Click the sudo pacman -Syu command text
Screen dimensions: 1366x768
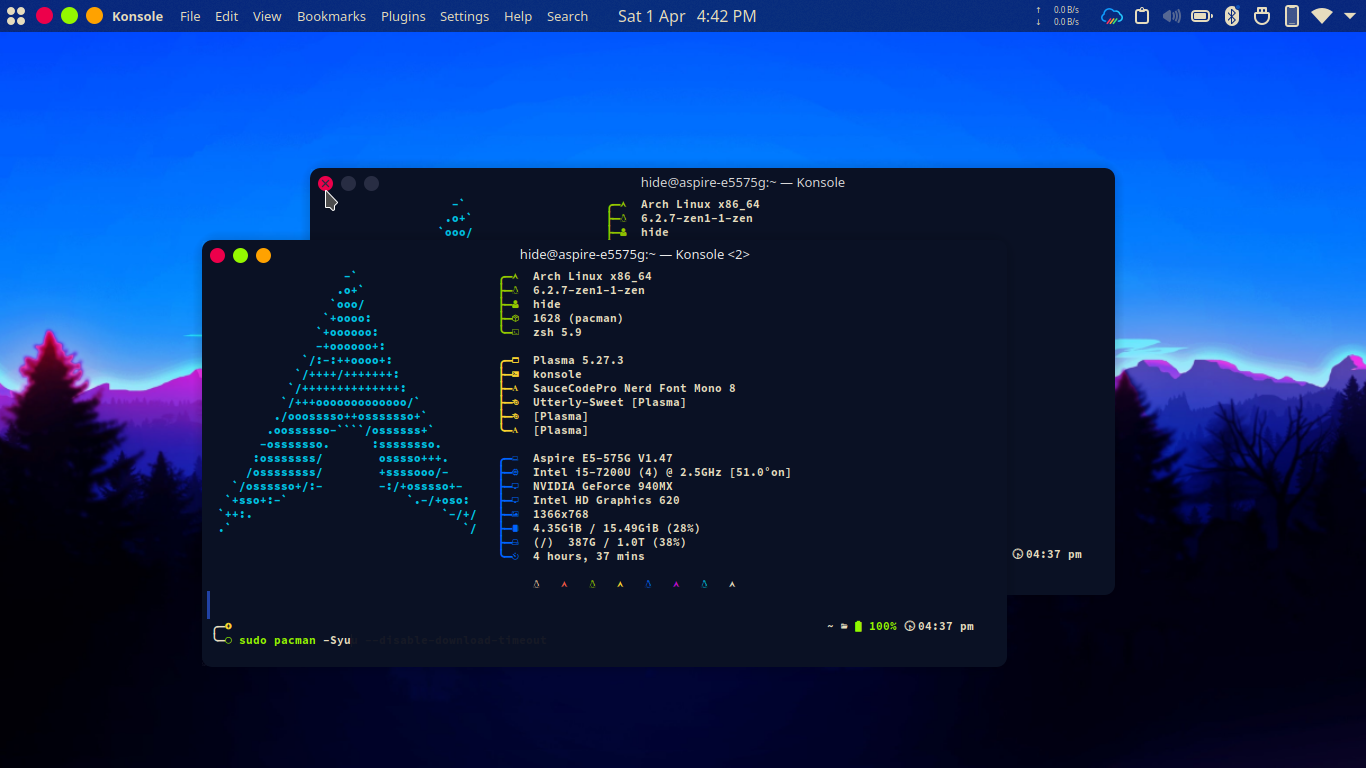coord(295,640)
